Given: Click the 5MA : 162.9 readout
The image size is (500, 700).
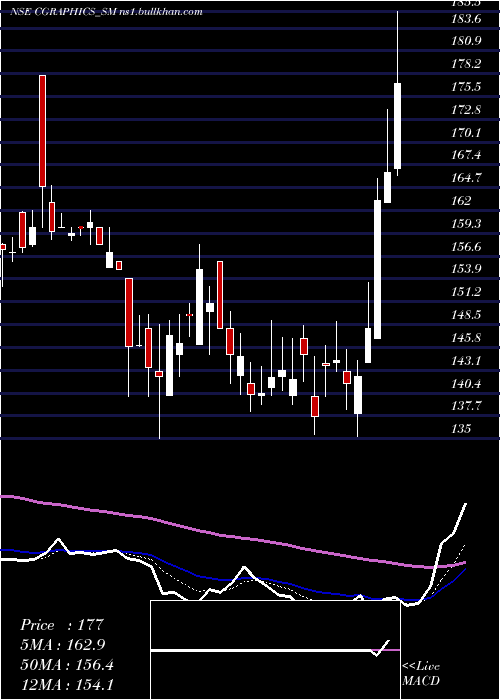Looking at the screenshot, I should pos(65,645).
